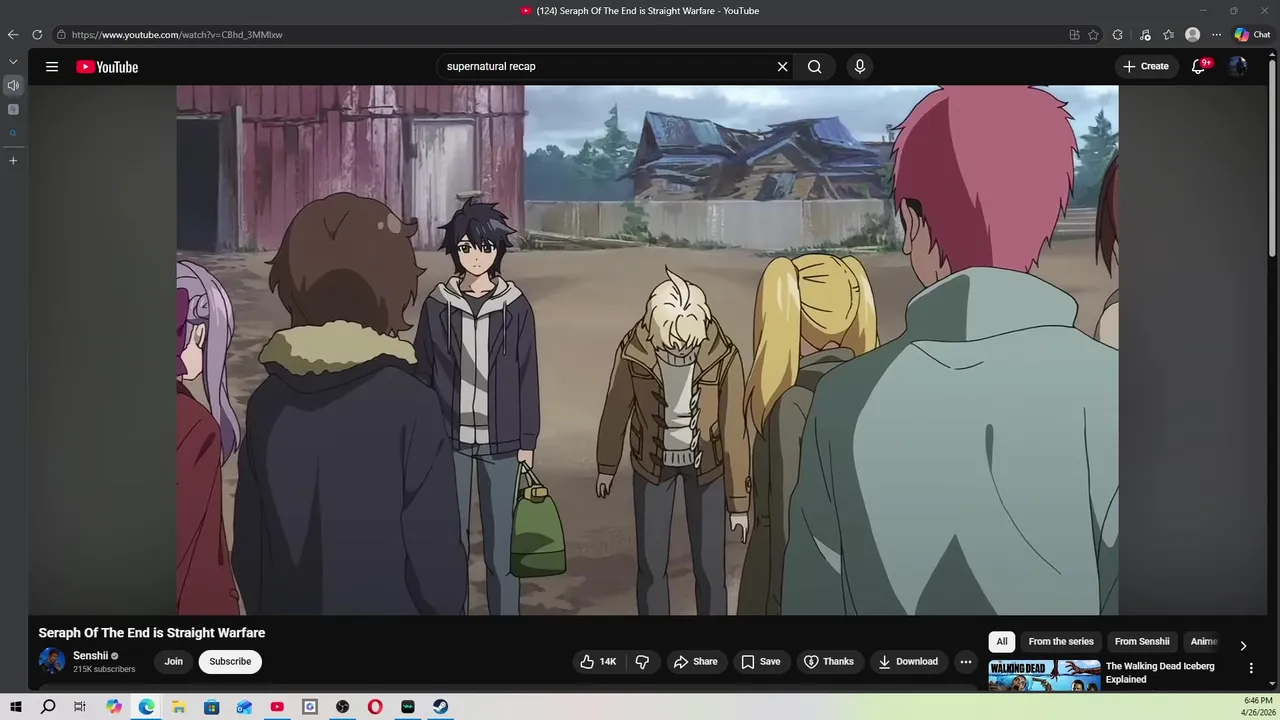Screen dimensions: 1280x720
Task: Show next filter chips with the arrow
Action: [1243, 646]
